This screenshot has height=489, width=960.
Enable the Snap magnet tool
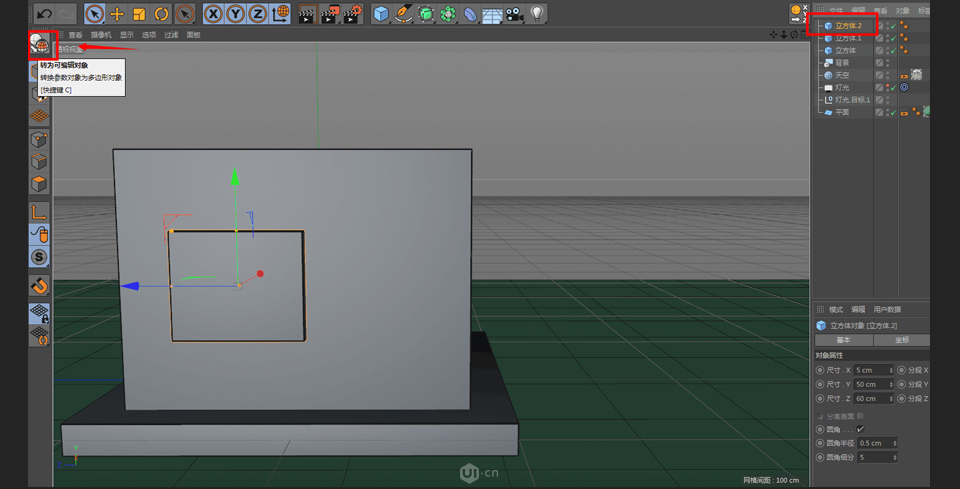pos(39,286)
